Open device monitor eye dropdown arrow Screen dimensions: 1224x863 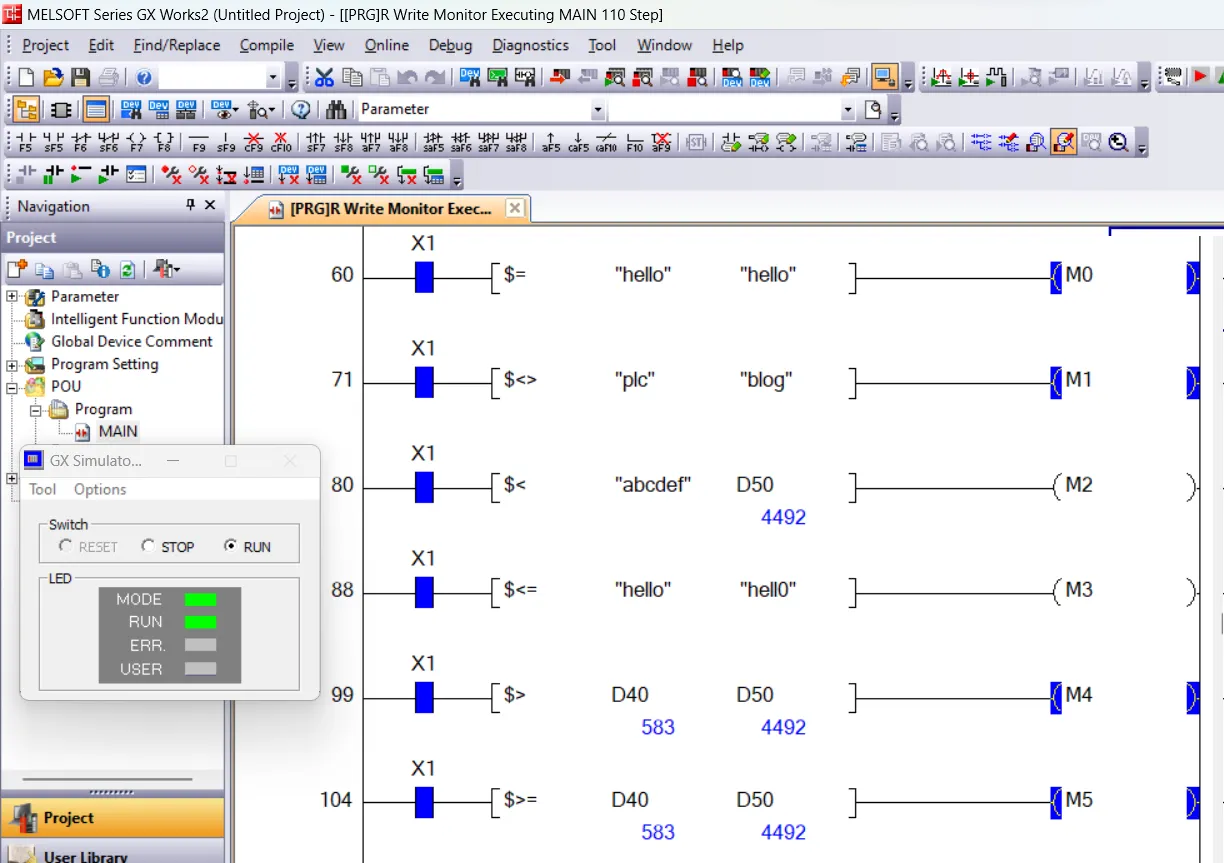pyautogui.click(x=235, y=110)
